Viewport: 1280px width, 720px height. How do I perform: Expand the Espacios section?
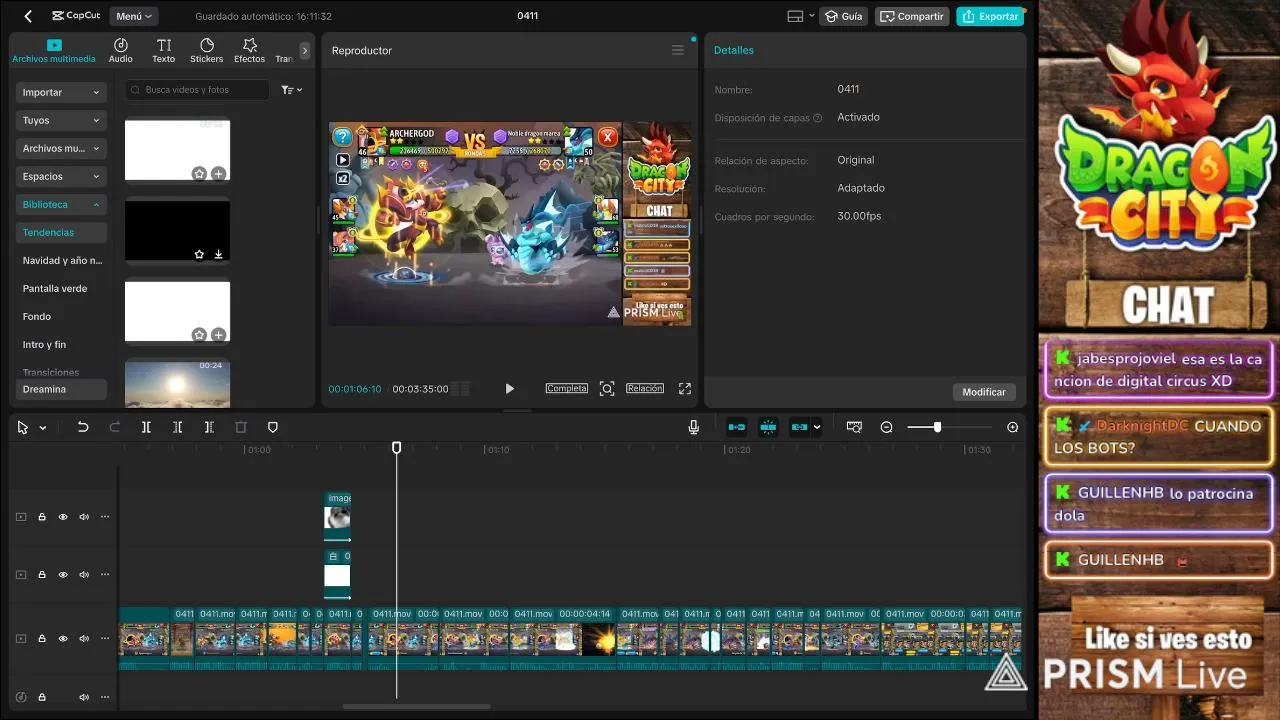(x=61, y=176)
